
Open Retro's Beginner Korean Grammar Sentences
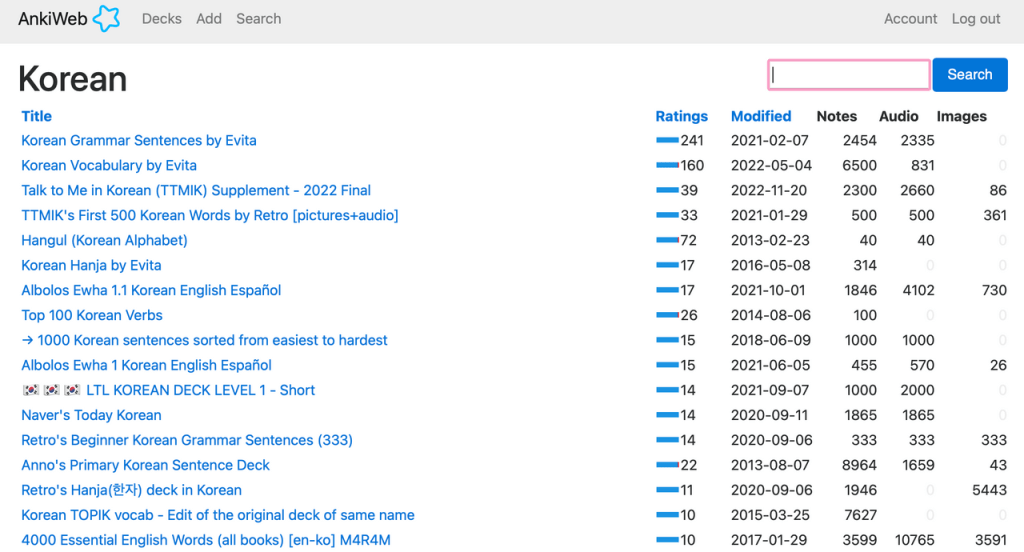coord(187,440)
